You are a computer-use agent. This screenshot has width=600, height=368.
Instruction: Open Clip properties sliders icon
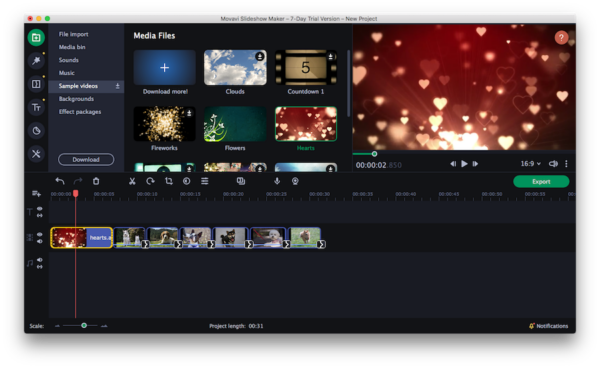pos(205,181)
